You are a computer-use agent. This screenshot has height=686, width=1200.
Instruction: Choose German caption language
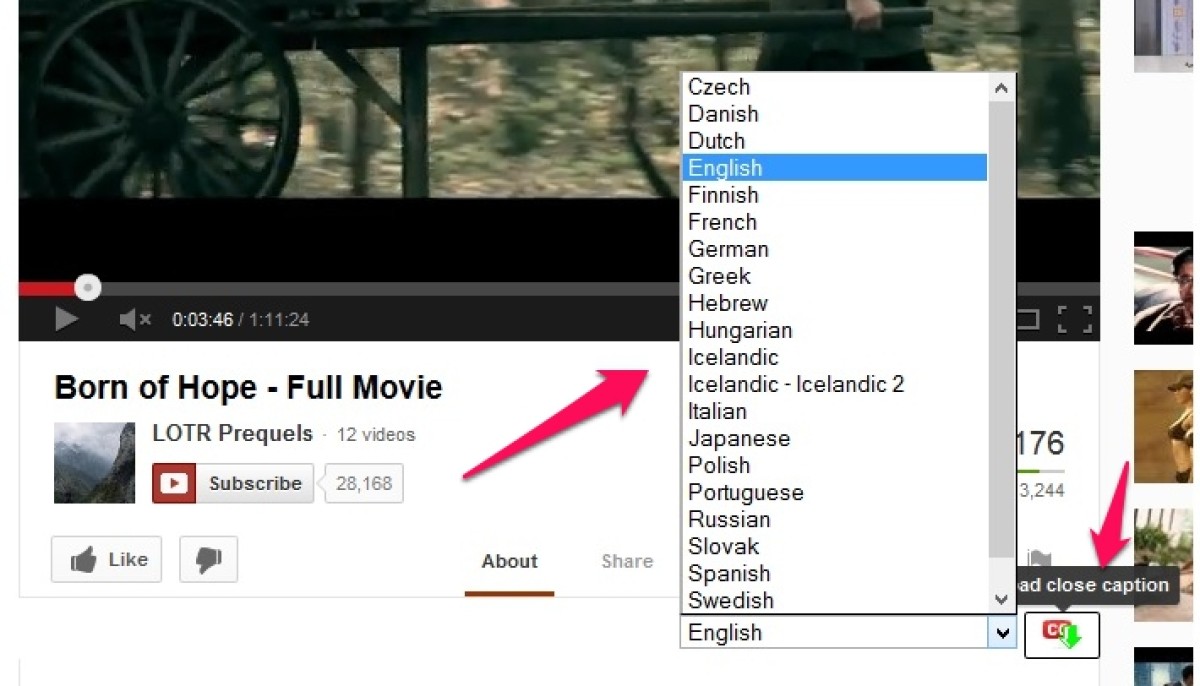tap(834, 249)
